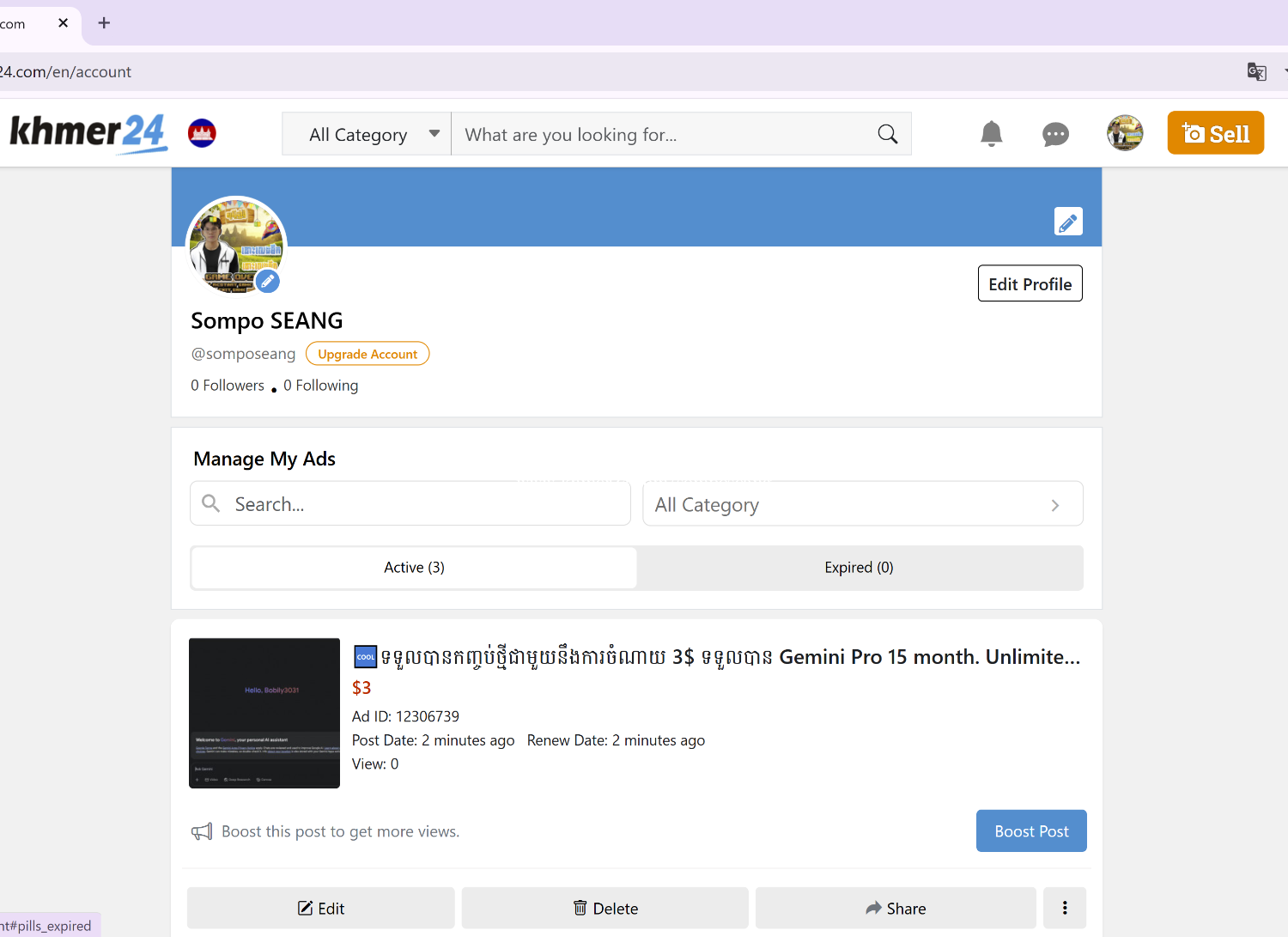Click the $3 price text
The image size is (1288, 937).
click(x=361, y=688)
